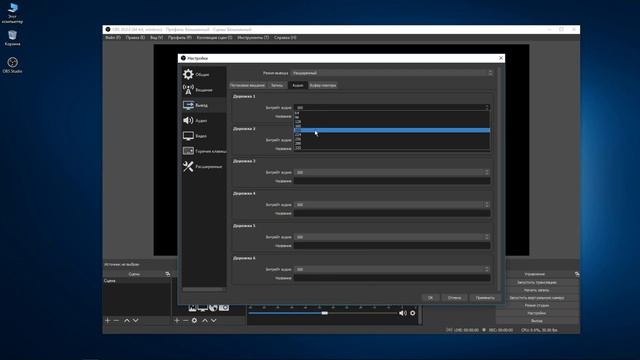640x360 pixels.
Task: Select Output section monitor-arrow icon
Action: (x=188, y=105)
